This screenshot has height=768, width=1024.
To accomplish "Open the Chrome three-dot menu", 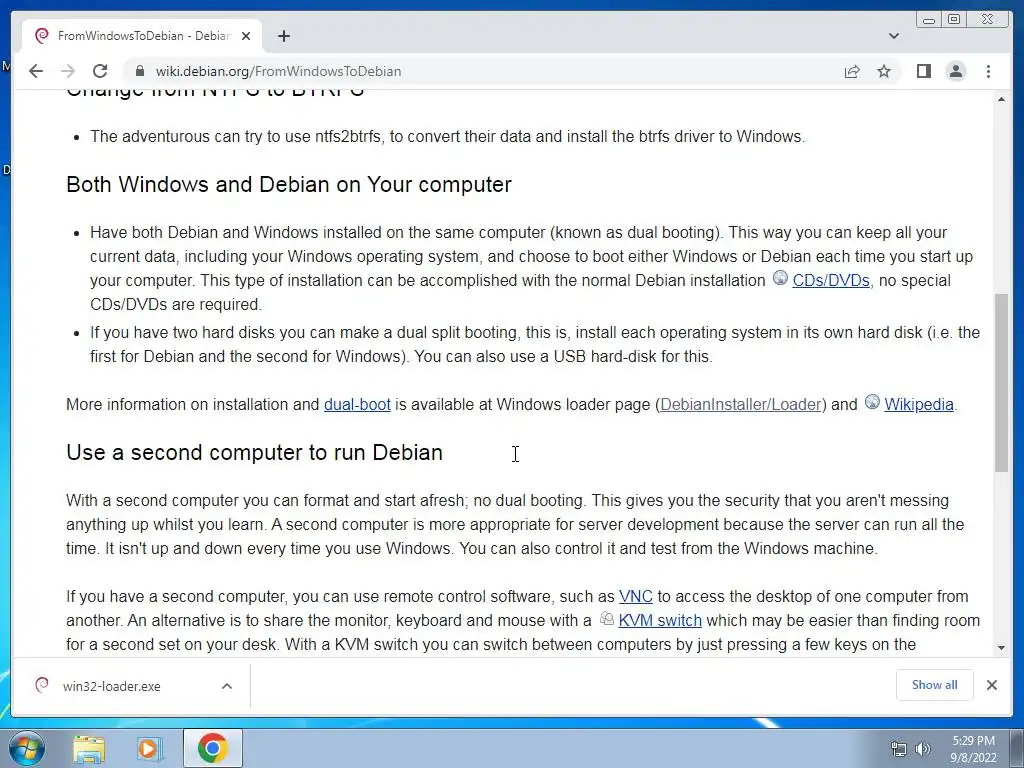I will [x=988, y=71].
